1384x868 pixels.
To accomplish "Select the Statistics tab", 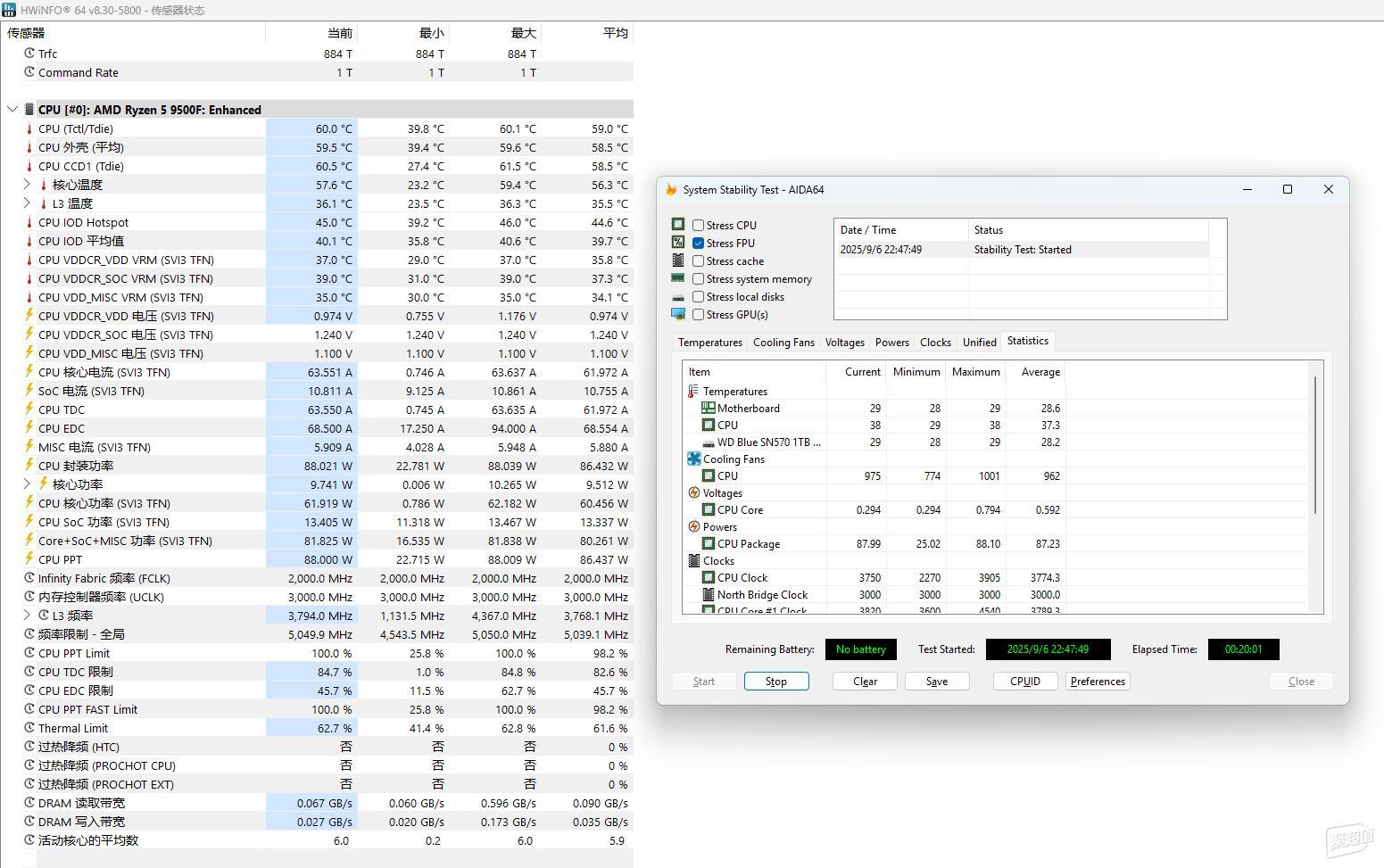I will [1027, 341].
